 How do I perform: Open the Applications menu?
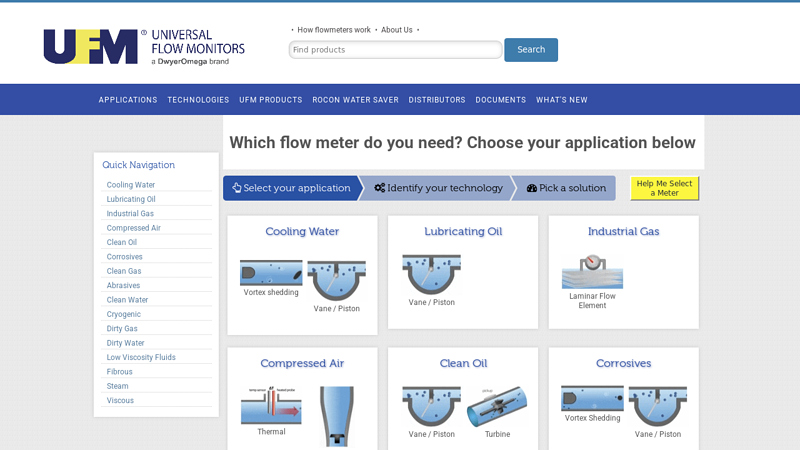pos(128,100)
